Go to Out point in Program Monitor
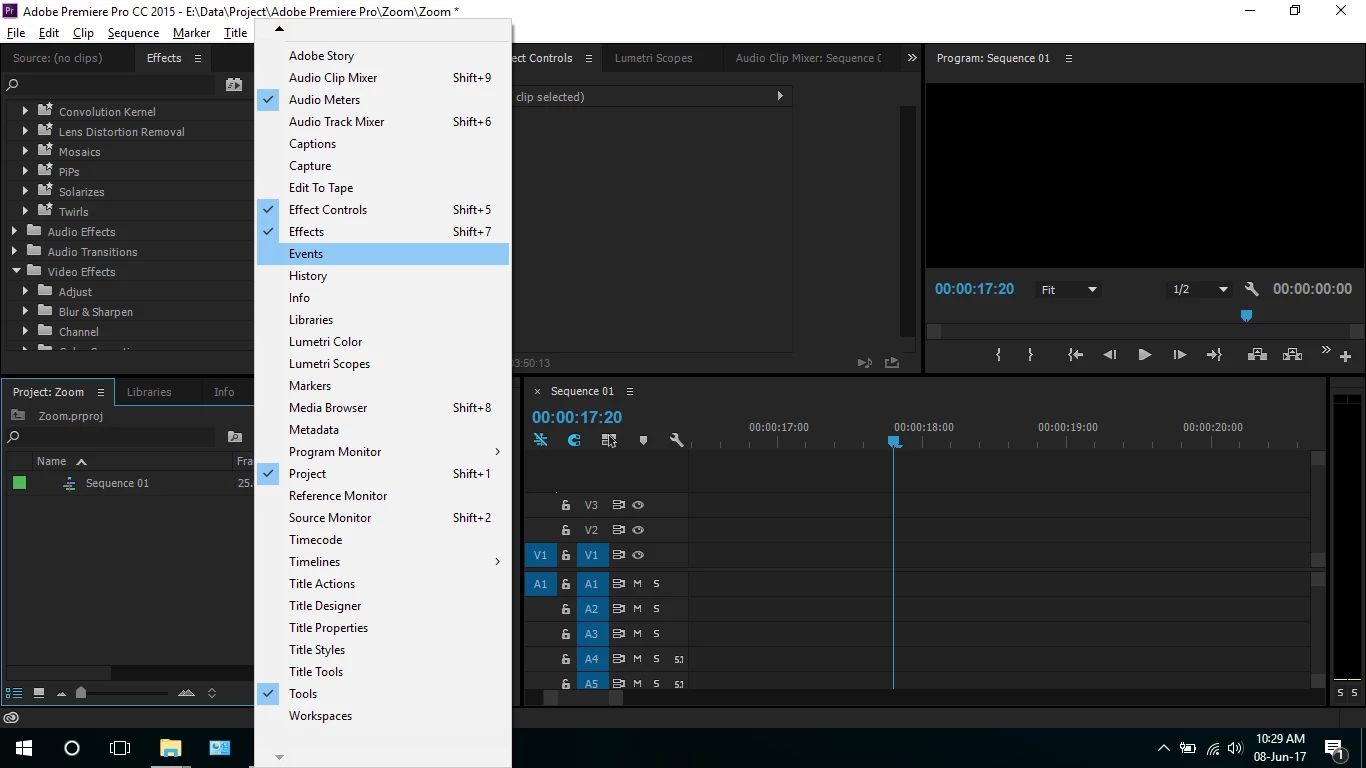Screen dimensions: 1366x768 pos(1214,355)
